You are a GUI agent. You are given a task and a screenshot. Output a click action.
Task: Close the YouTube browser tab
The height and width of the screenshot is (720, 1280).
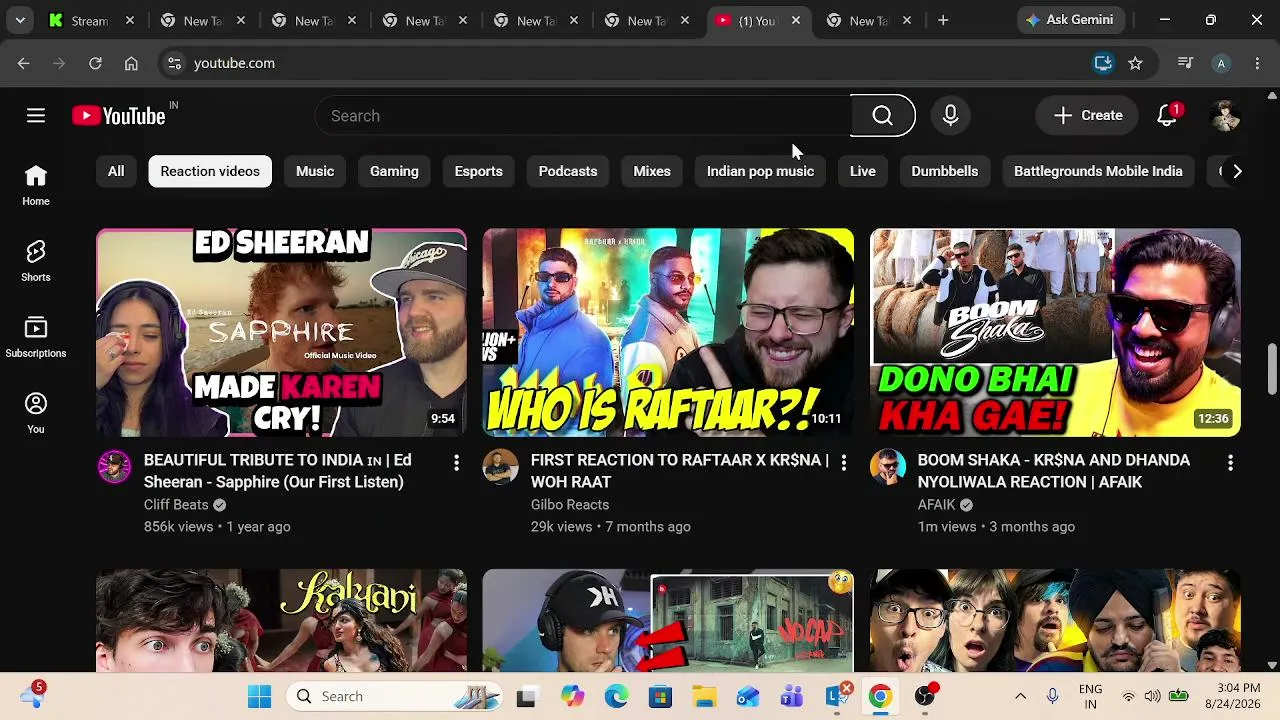pyautogui.click(x=795, y=20)
